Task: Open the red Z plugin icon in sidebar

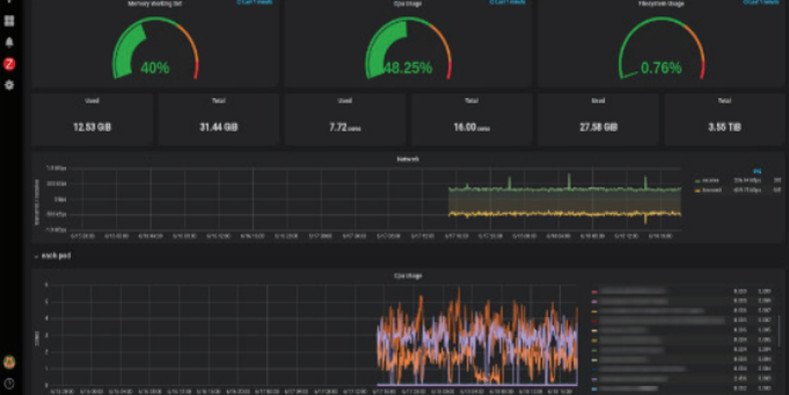Action: click(9, 64)
